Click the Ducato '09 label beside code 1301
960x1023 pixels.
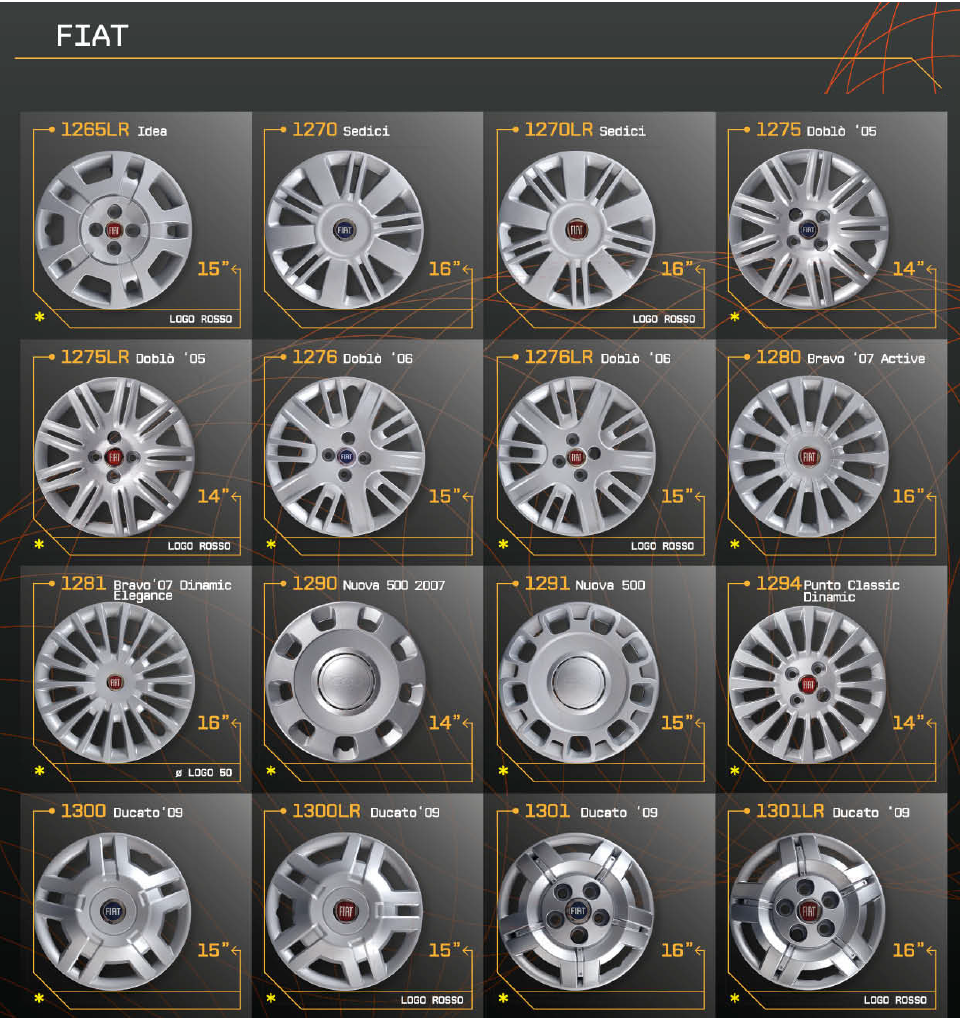click(x=619, y=812)
